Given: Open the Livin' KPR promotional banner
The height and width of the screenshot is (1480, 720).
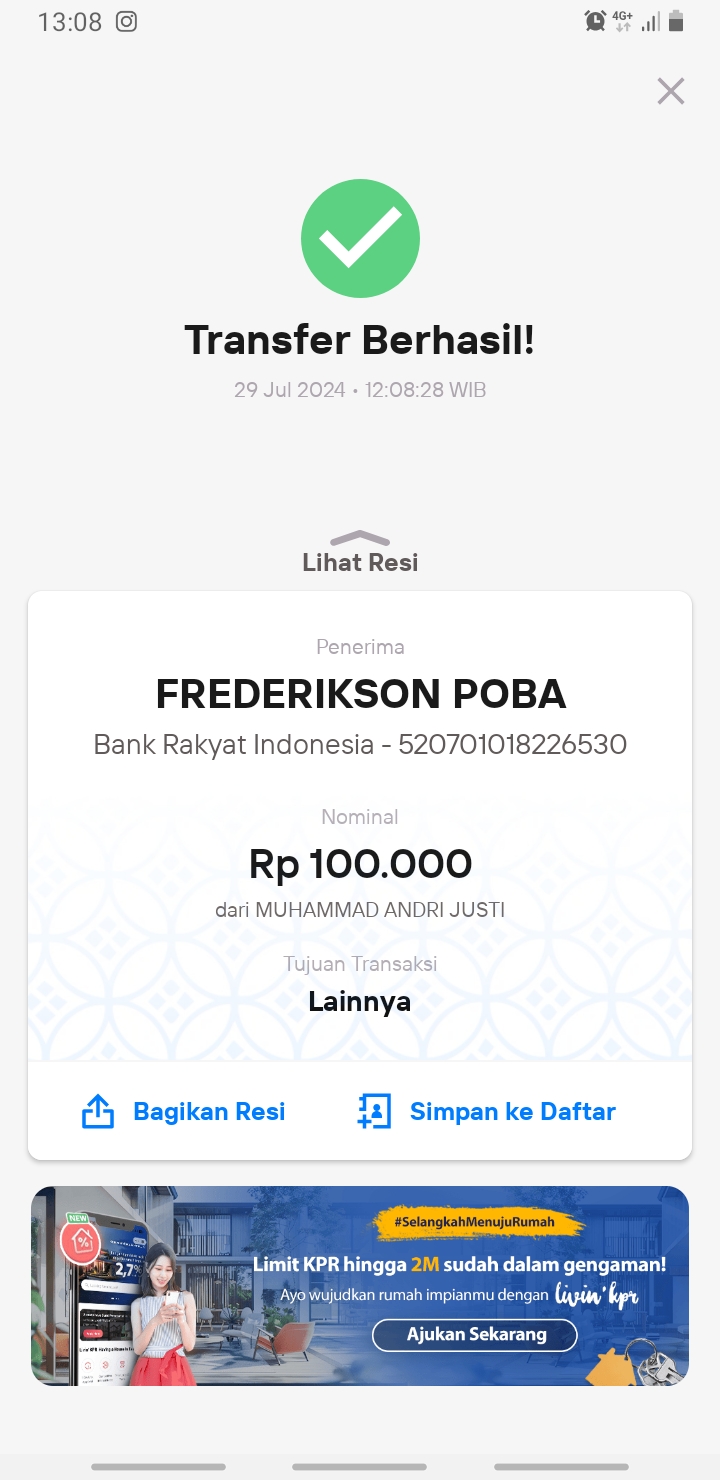Looking at the screenshot, I should [360, 1286].
